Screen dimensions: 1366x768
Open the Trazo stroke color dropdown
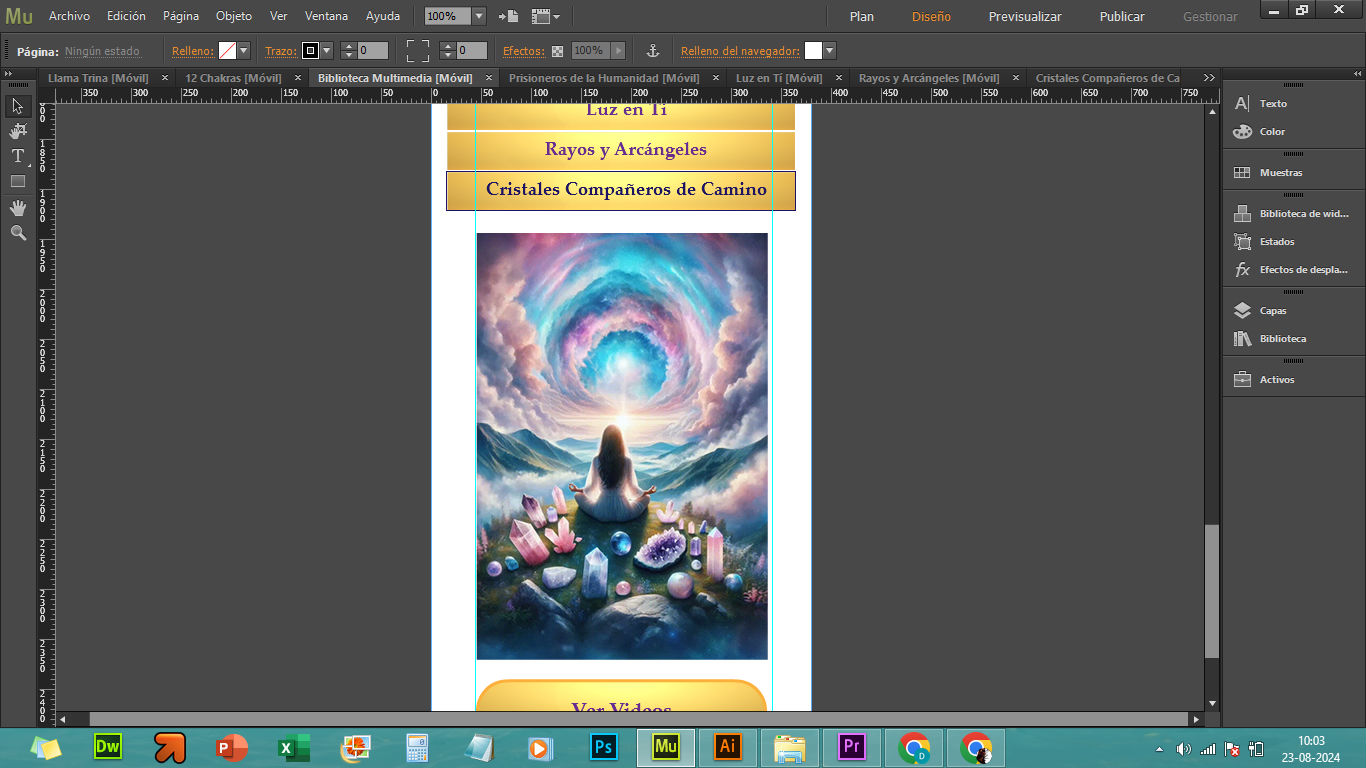click(x=326, y=51)
